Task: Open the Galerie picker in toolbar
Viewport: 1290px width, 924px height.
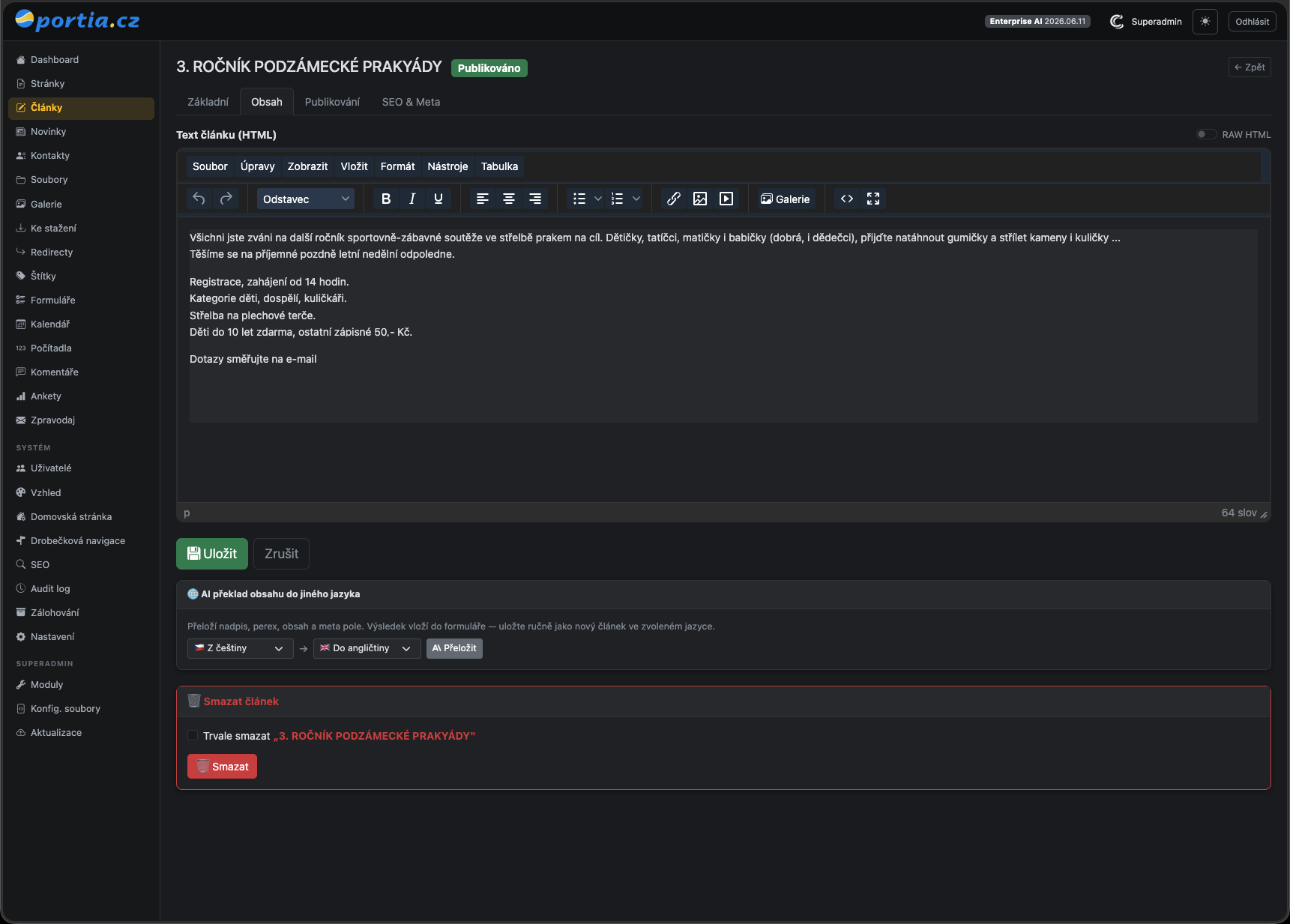Action: pos(785,199)
